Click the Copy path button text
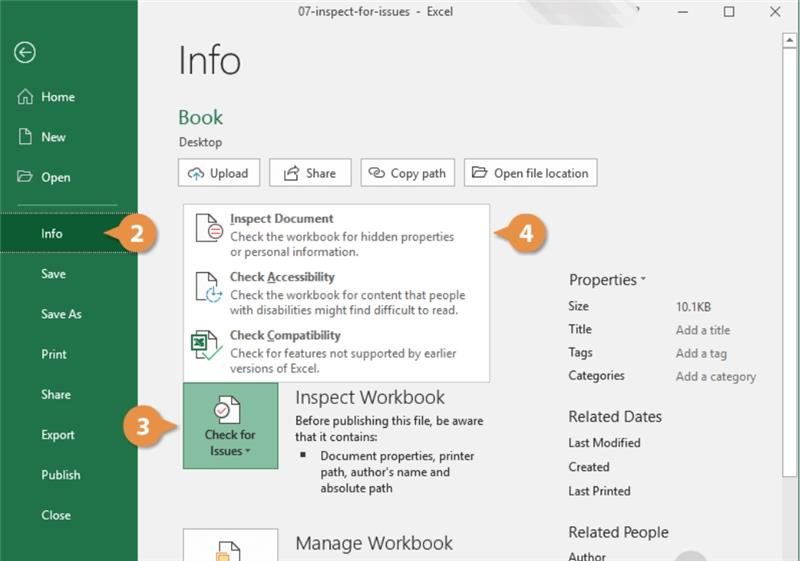Viewport: 800px width, 561px height. [418, 173]
